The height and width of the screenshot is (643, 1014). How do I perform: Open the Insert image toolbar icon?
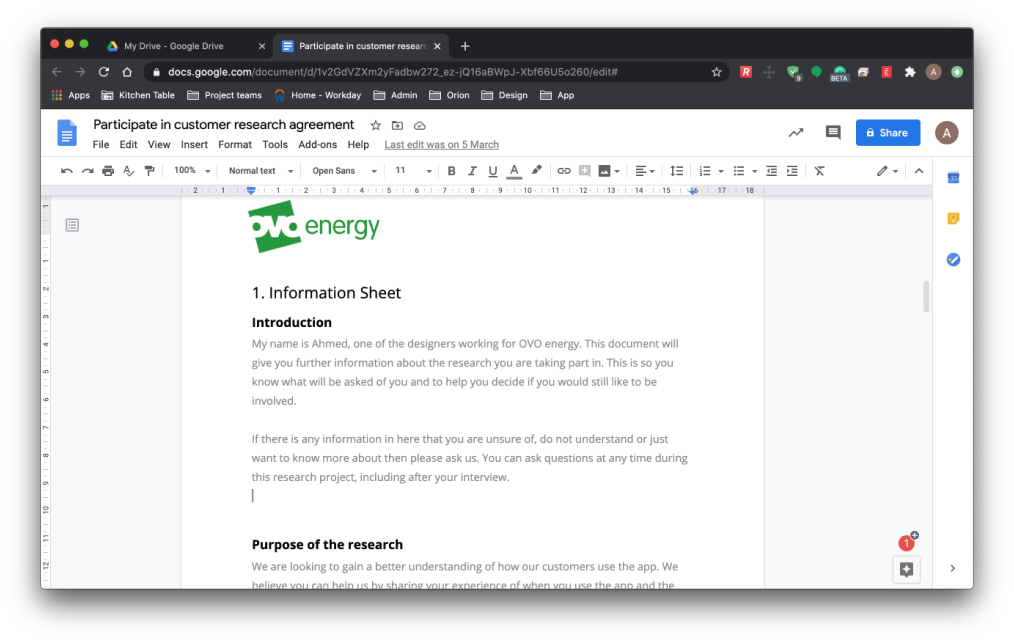tap(606, 170)
